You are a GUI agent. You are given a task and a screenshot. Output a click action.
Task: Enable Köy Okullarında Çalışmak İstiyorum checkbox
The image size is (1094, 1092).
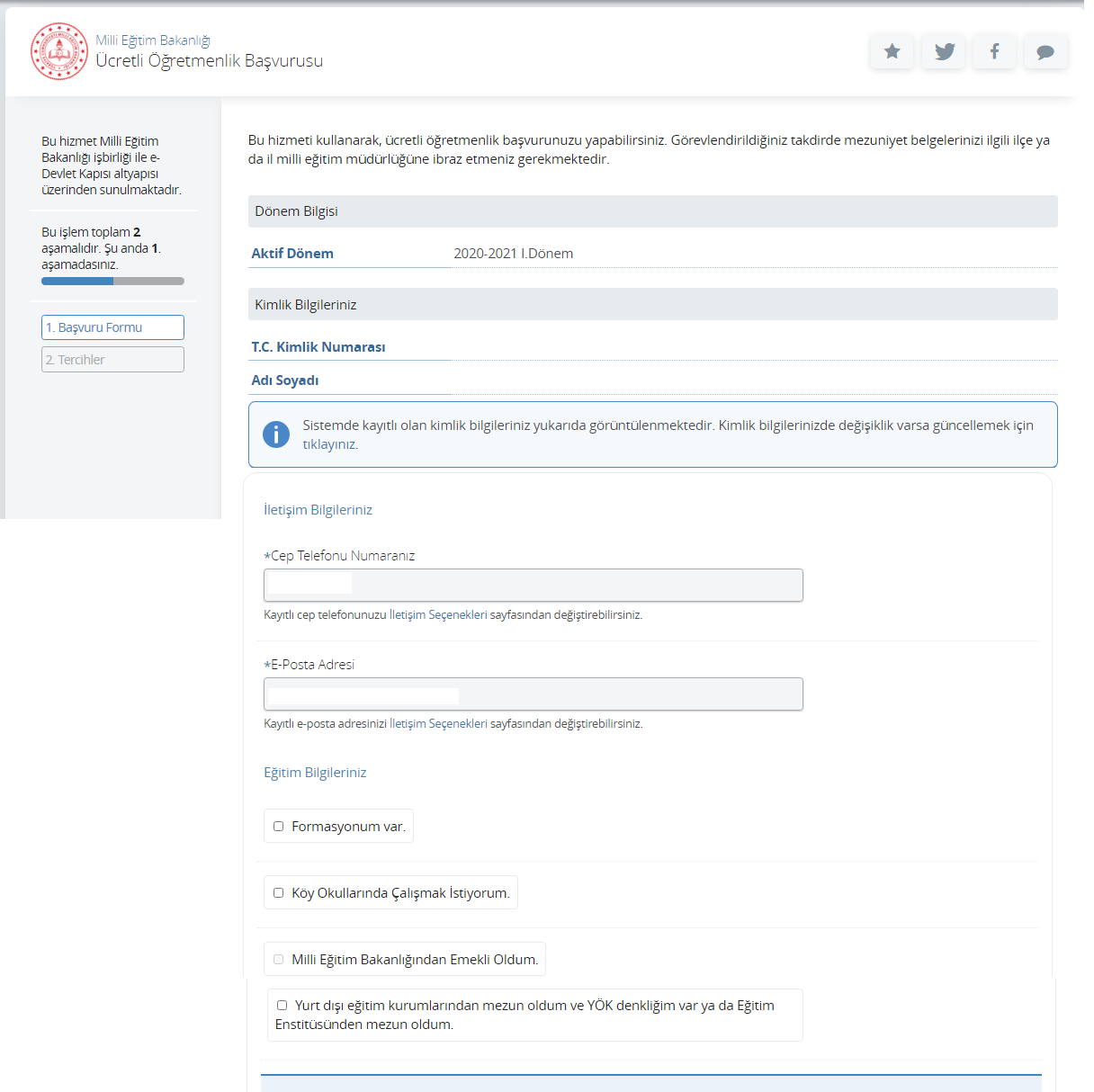point(279,893)
